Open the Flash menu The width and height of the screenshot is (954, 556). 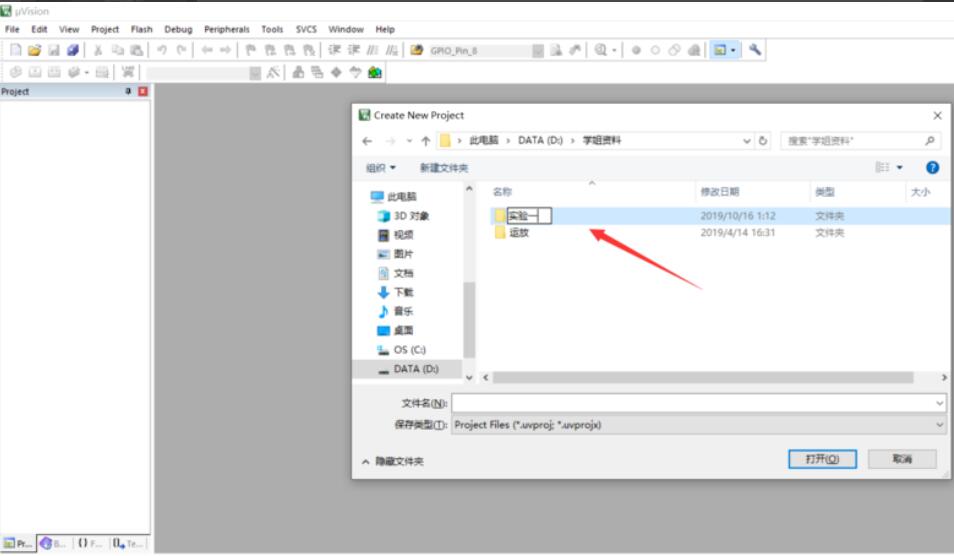coord(141,29)
